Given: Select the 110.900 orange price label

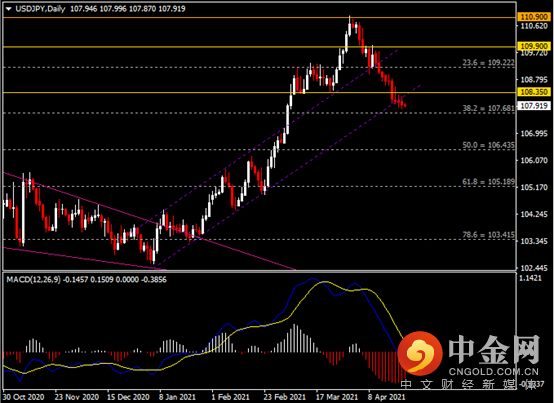Looking at the screenshot, I should click(x=534, y=17).
